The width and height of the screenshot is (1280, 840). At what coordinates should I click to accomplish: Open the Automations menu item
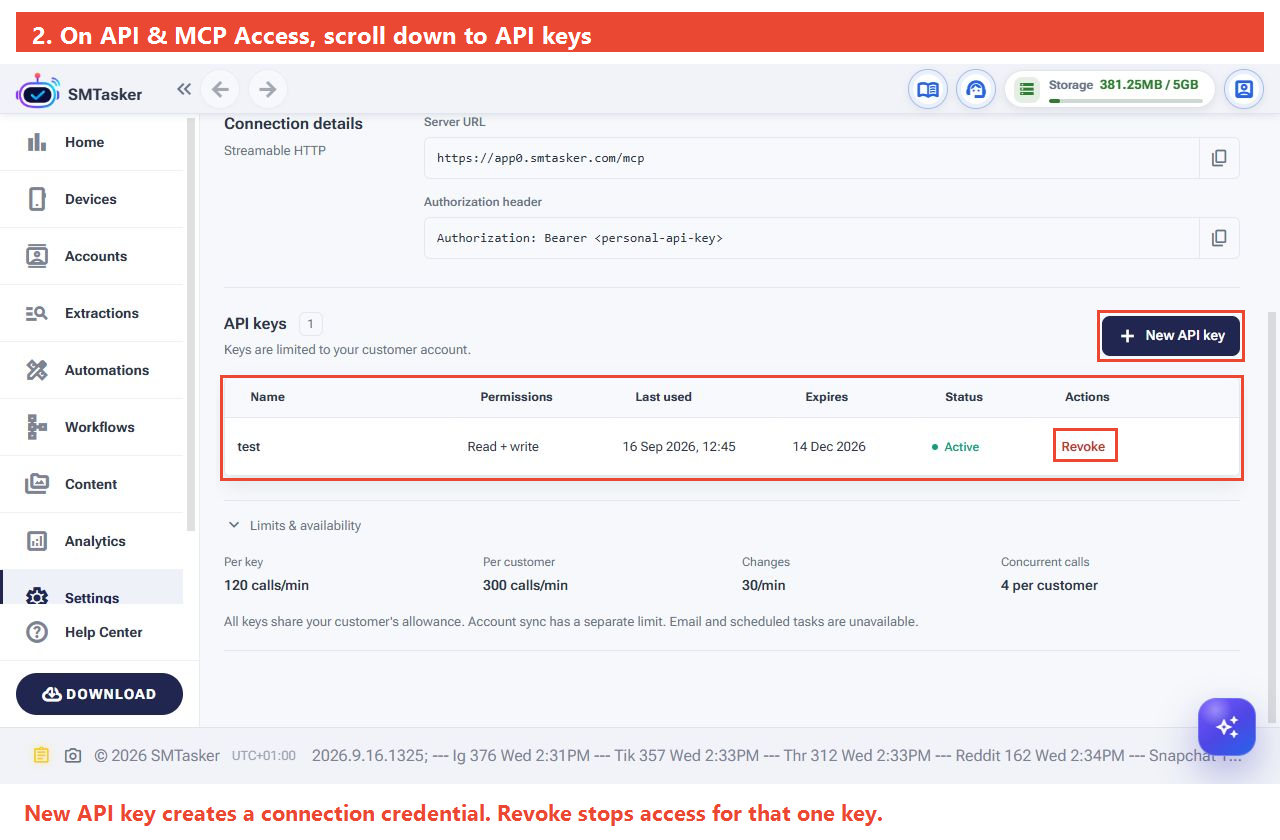click(92, 370)
